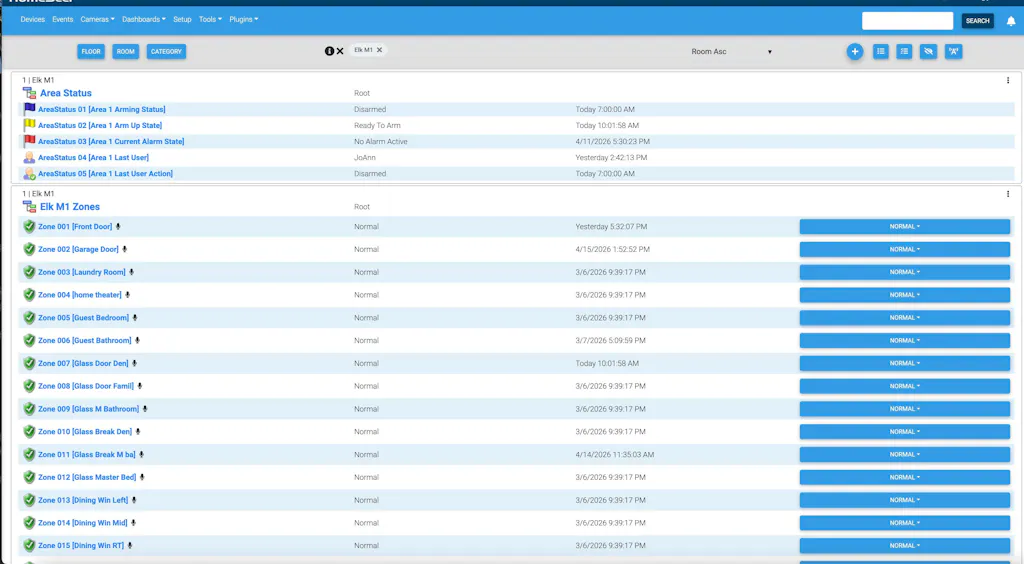The image size is (1024, 564).
Task: Click the green shield icon for Zone 001
Action: click(29, 227)
